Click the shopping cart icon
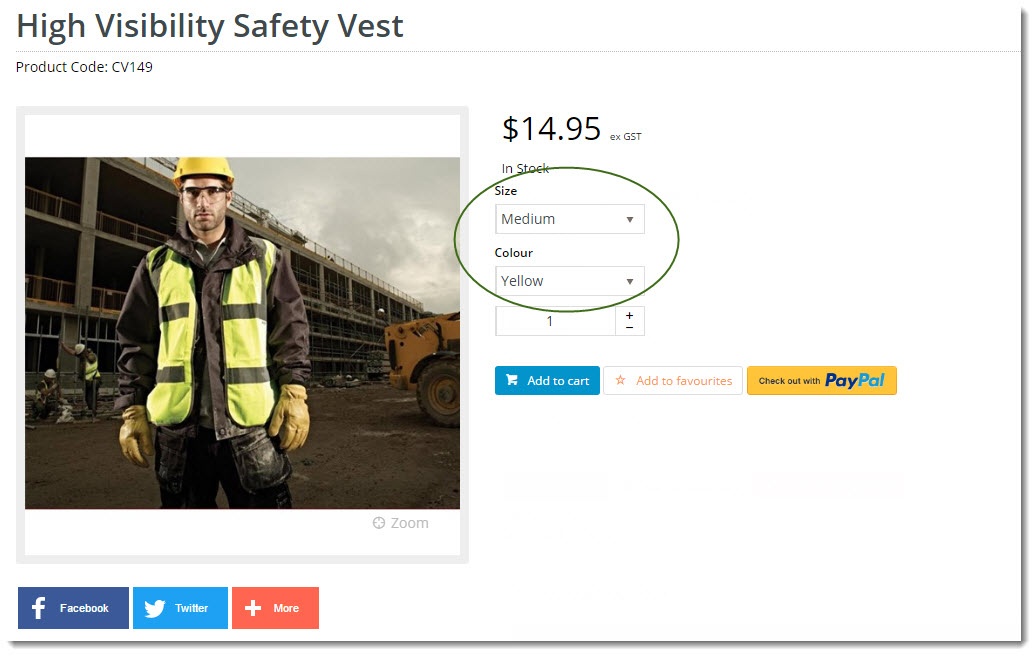This screenshot has height=656, width=1036. coord(511,380)
